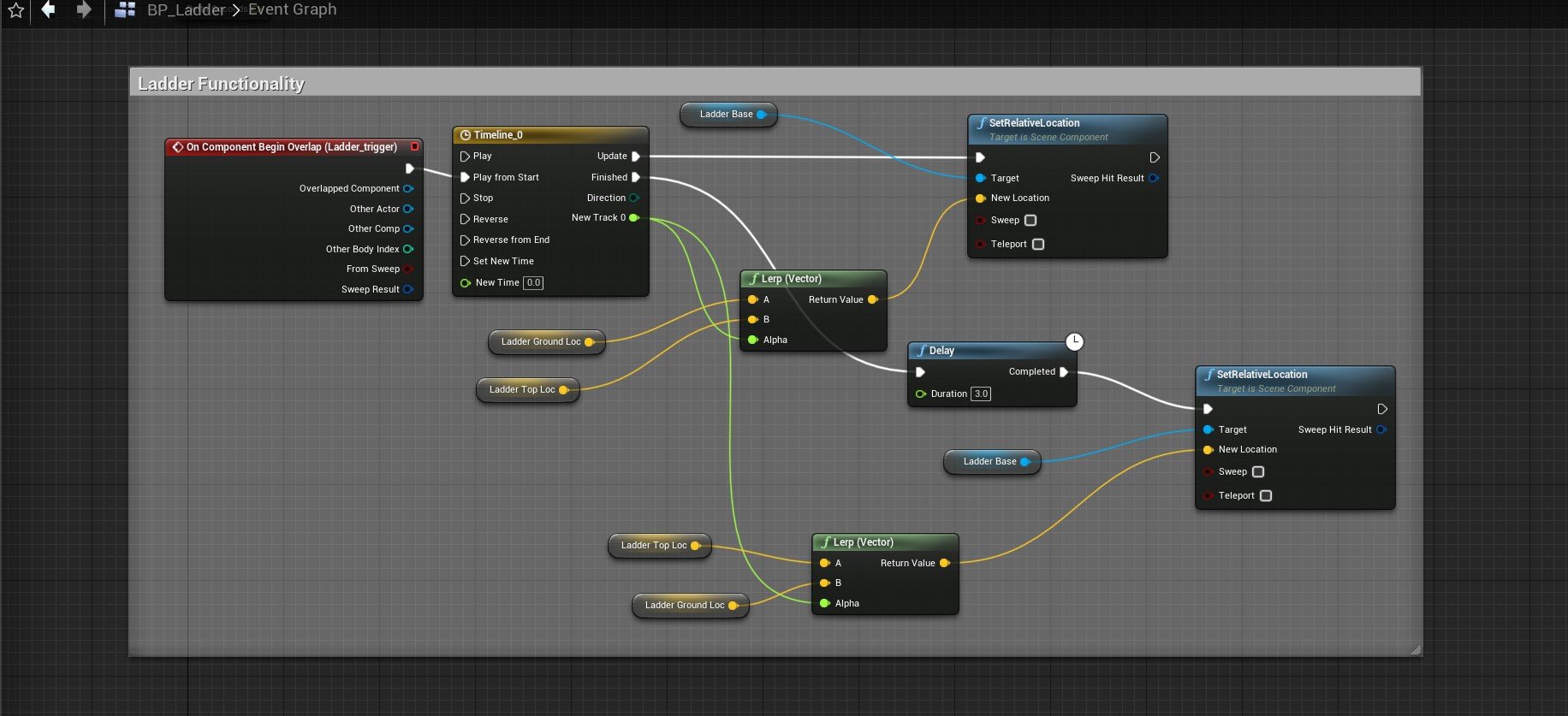Select the lower Ladder Top Loc variable node
The width and height of the screenshot is (1568, 716).
point(659,545)
